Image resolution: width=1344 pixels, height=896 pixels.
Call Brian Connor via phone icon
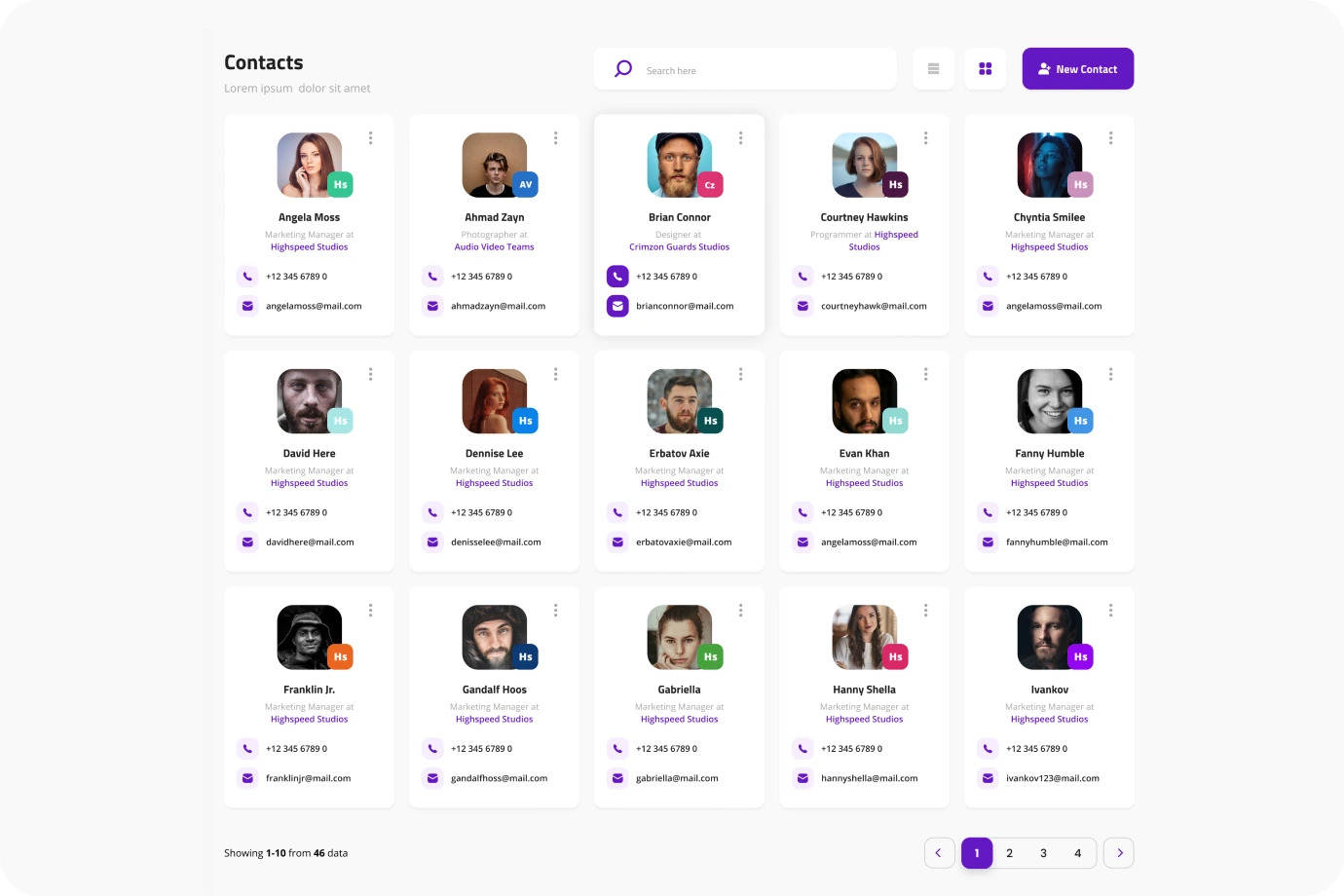617,277
